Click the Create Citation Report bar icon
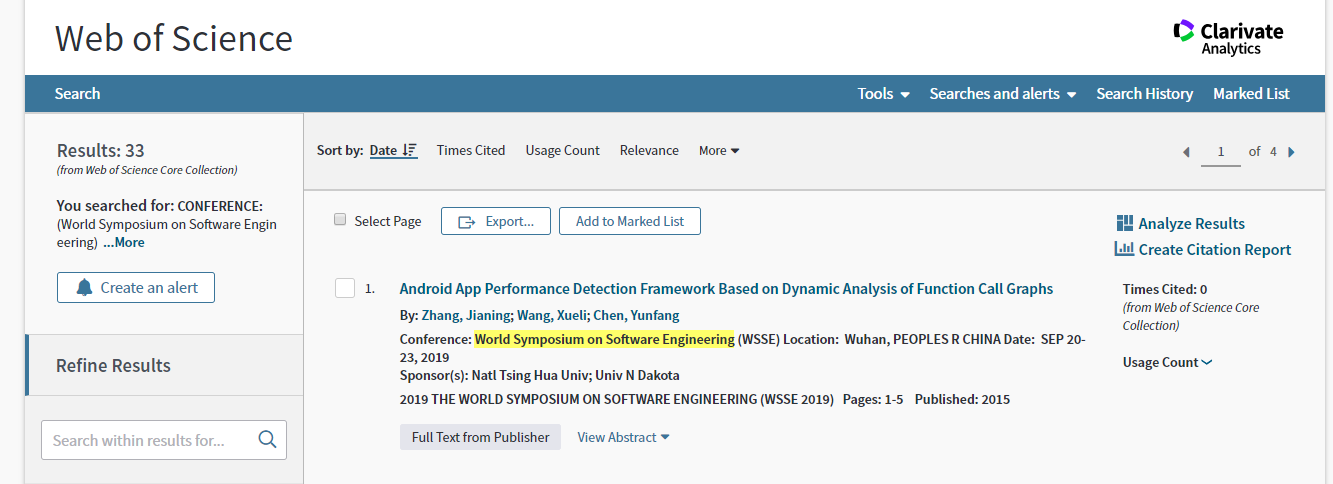Image resolution: width=1333 pixels, height=484 pixels. [x=1124, y=249]
